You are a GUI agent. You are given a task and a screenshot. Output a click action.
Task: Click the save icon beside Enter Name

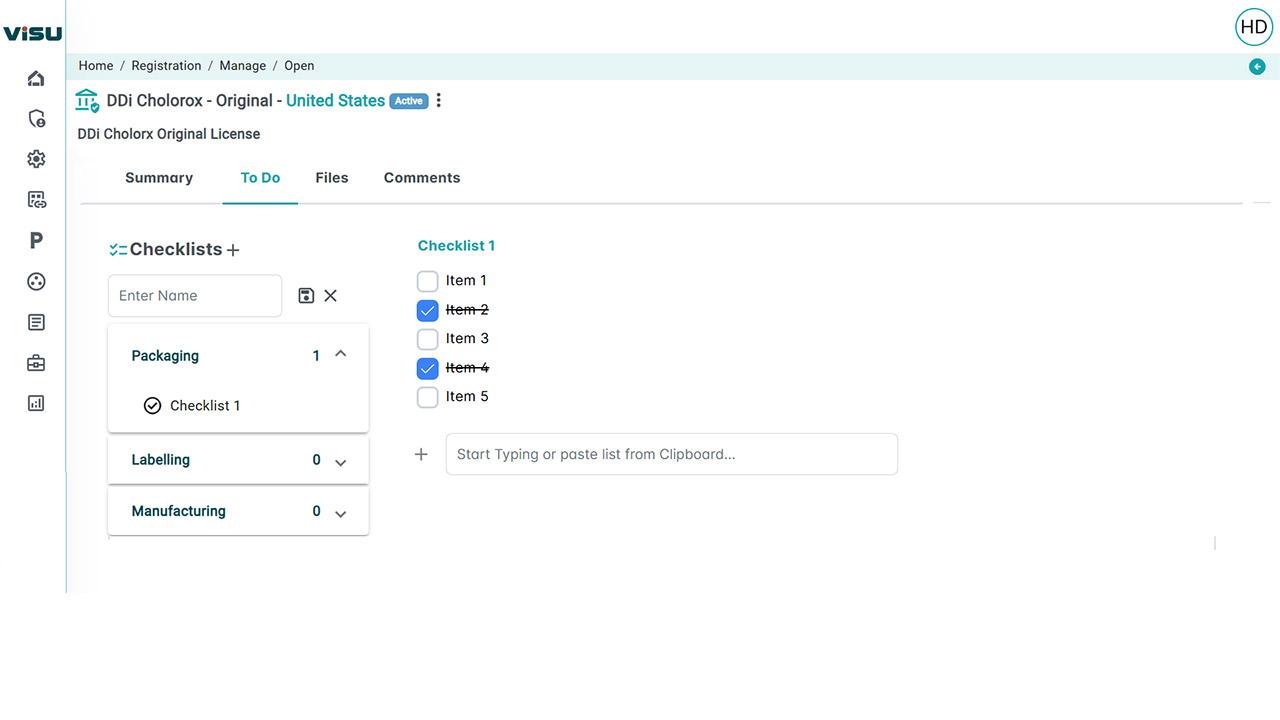tap(306, 296)
